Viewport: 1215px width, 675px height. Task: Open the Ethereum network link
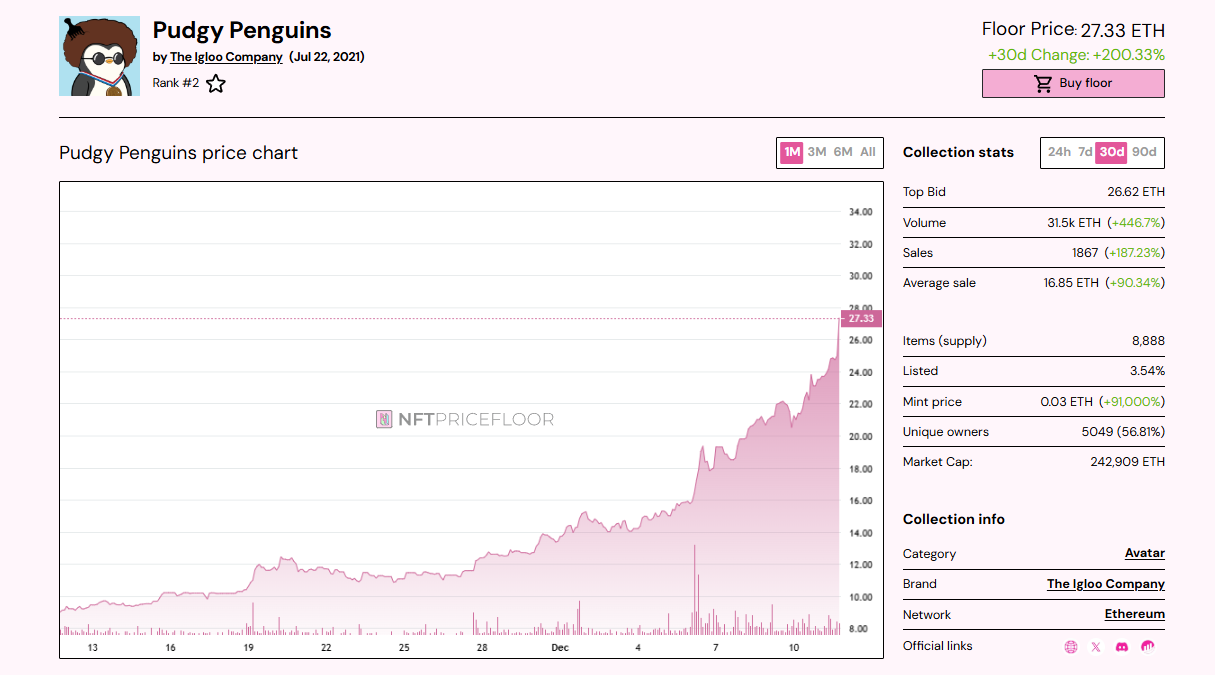click(1134, 614)
